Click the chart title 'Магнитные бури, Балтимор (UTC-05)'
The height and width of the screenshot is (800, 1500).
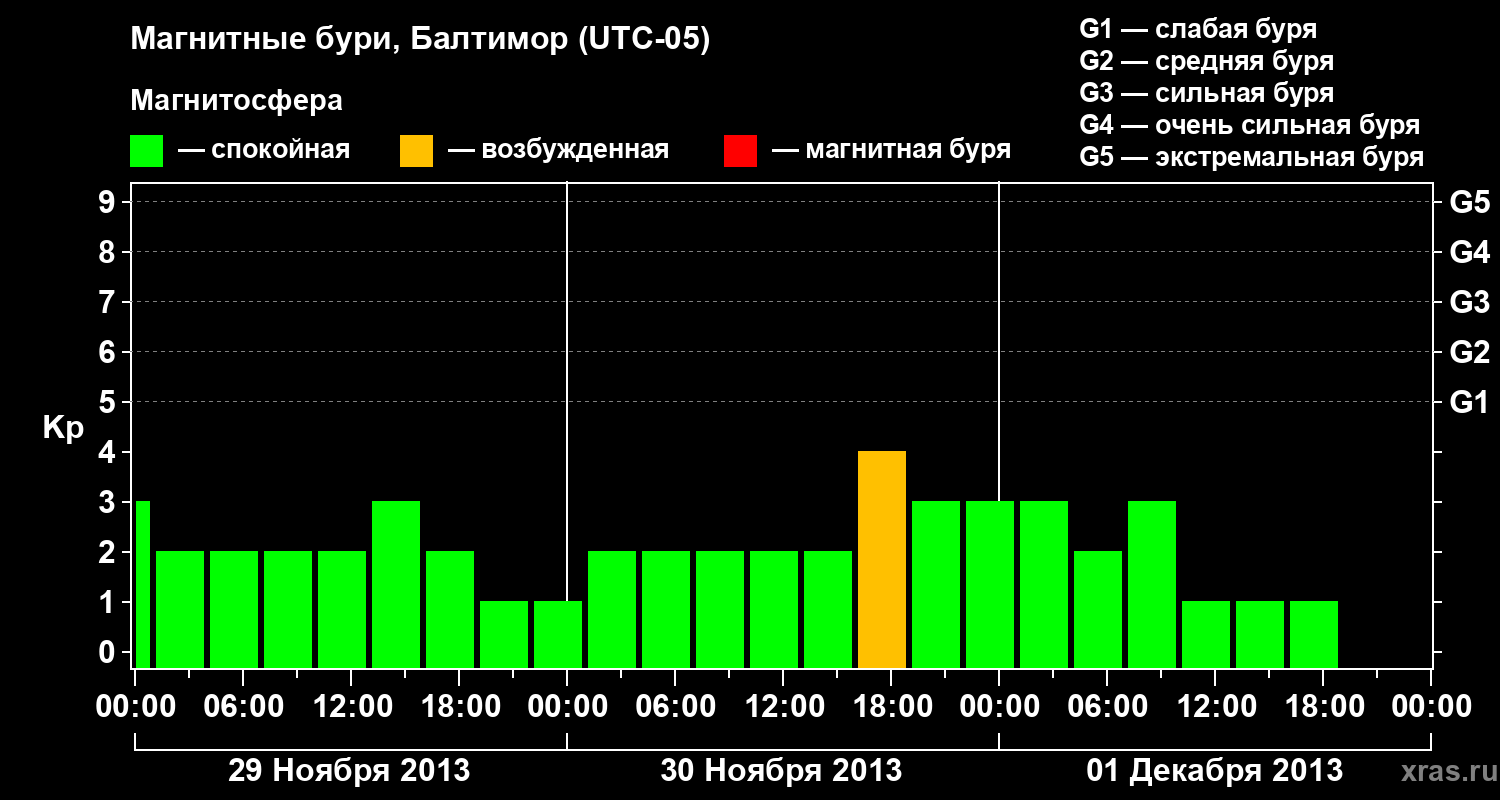pos(420,41)
